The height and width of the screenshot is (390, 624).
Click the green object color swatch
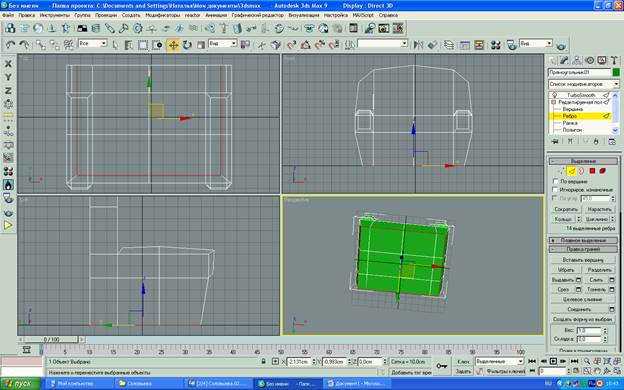[x=616, y=72]
